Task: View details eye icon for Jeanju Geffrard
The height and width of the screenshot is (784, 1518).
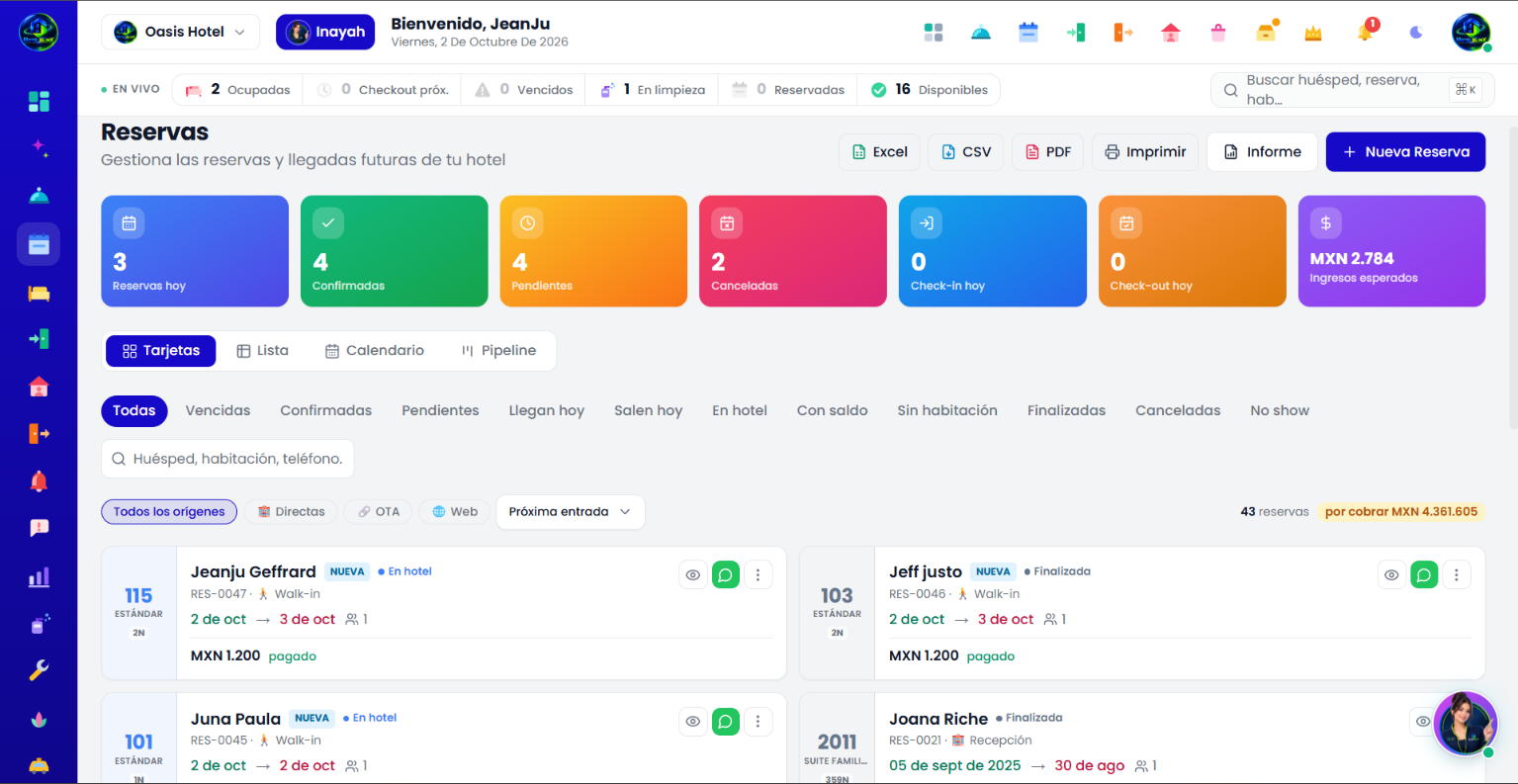Action: click(693, 574)
